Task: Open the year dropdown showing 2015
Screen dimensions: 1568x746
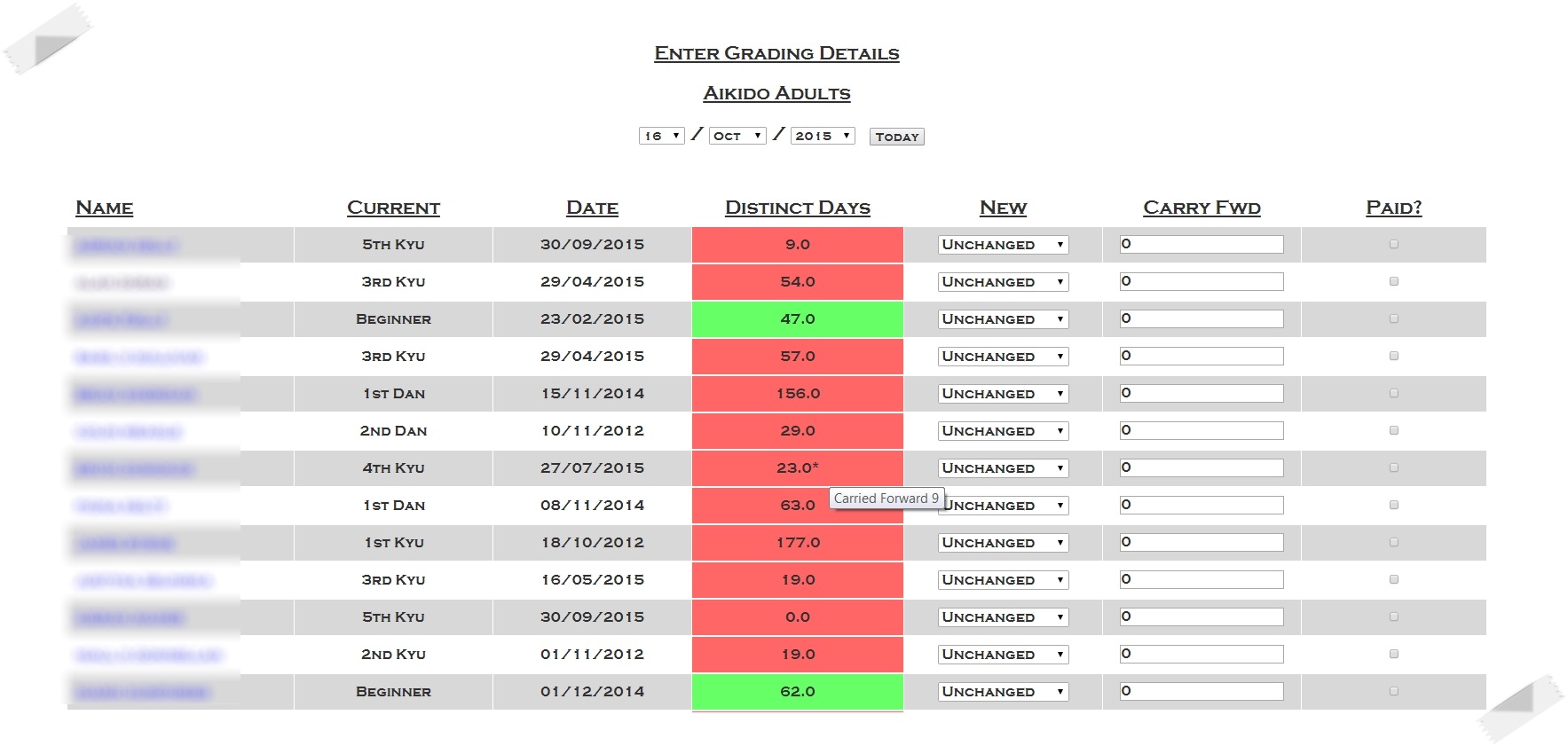Action: point(823,136)
